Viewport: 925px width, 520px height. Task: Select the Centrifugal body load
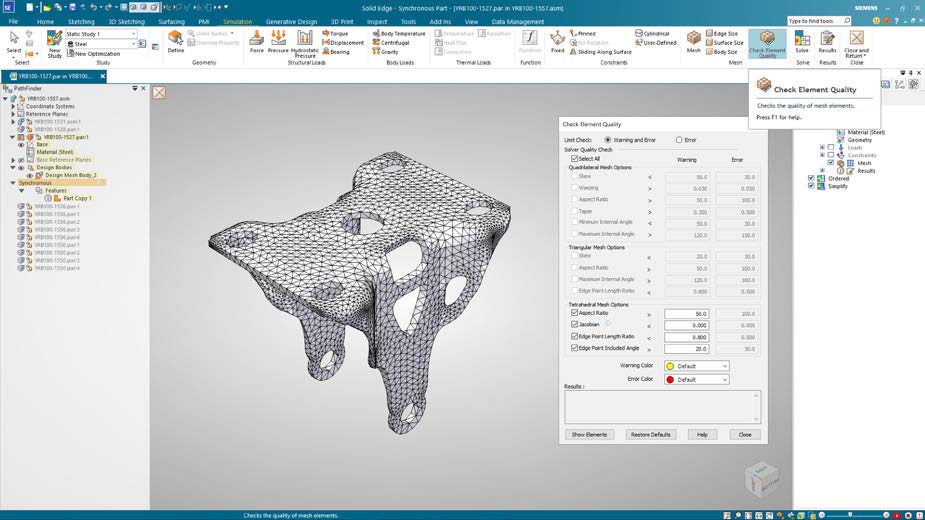(391, 42)
